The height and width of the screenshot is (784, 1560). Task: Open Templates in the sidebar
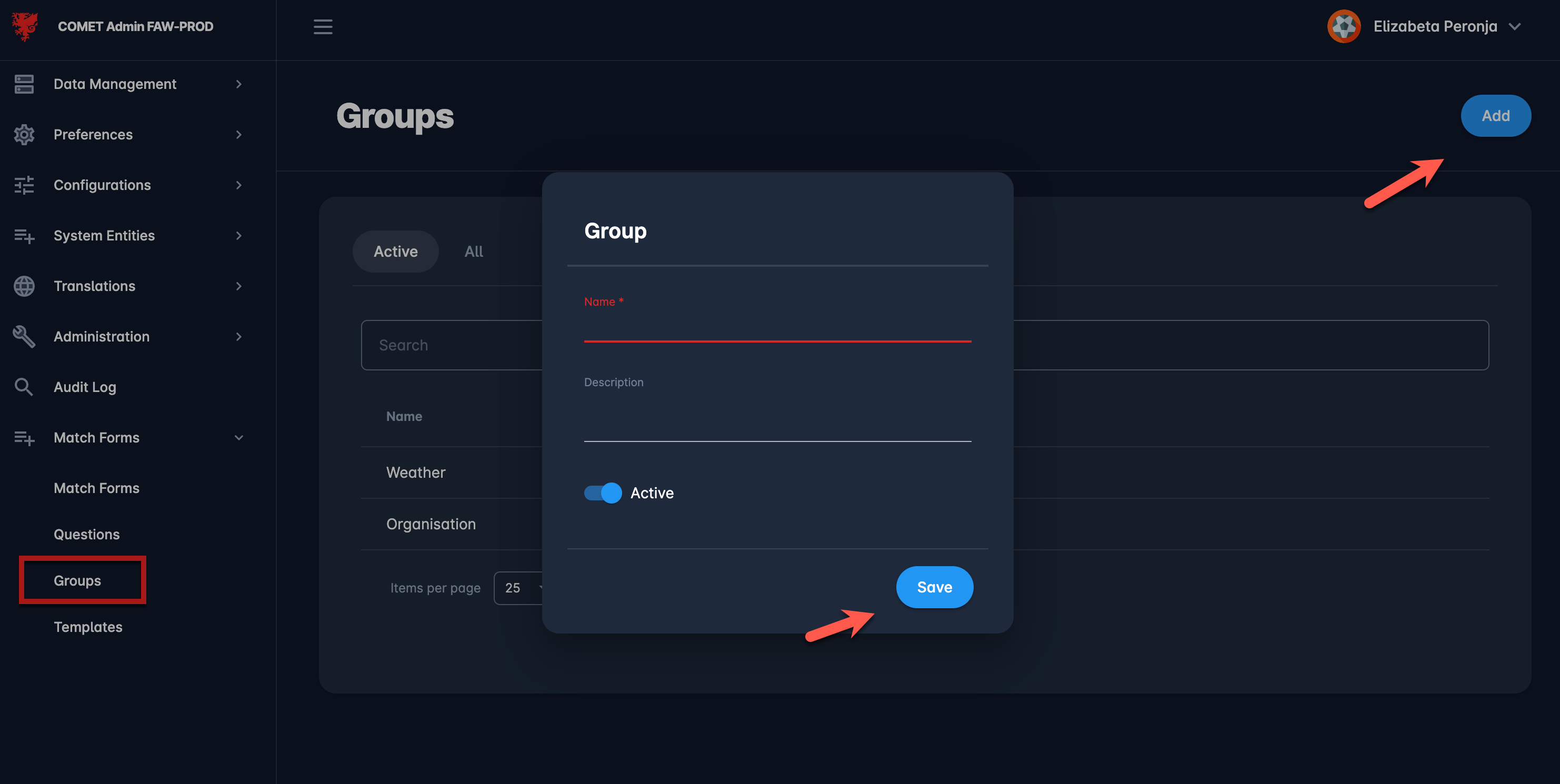tap(88, 627)
